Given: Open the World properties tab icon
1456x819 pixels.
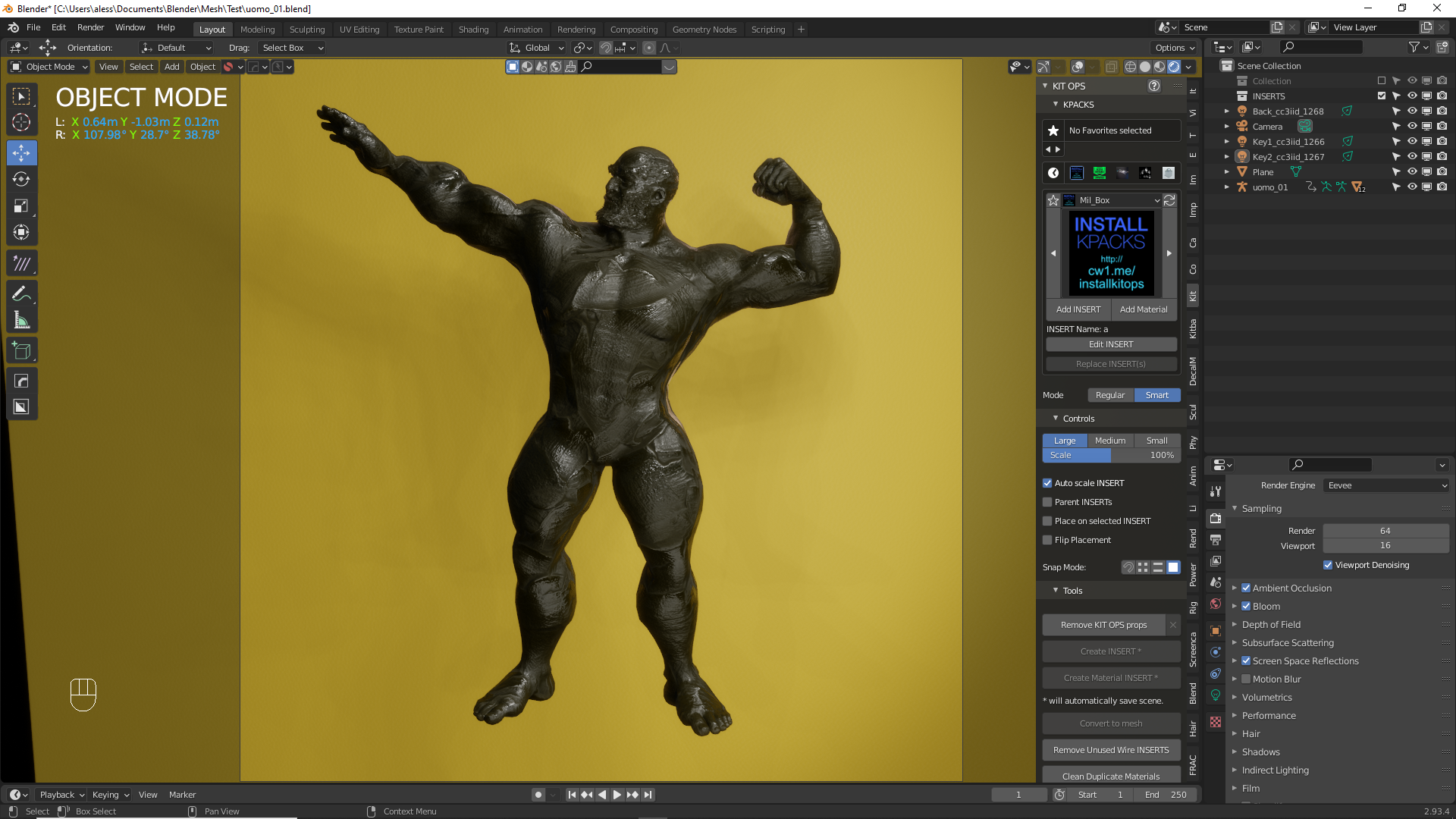Looking at the screenshot, I should pos(1216,604).
